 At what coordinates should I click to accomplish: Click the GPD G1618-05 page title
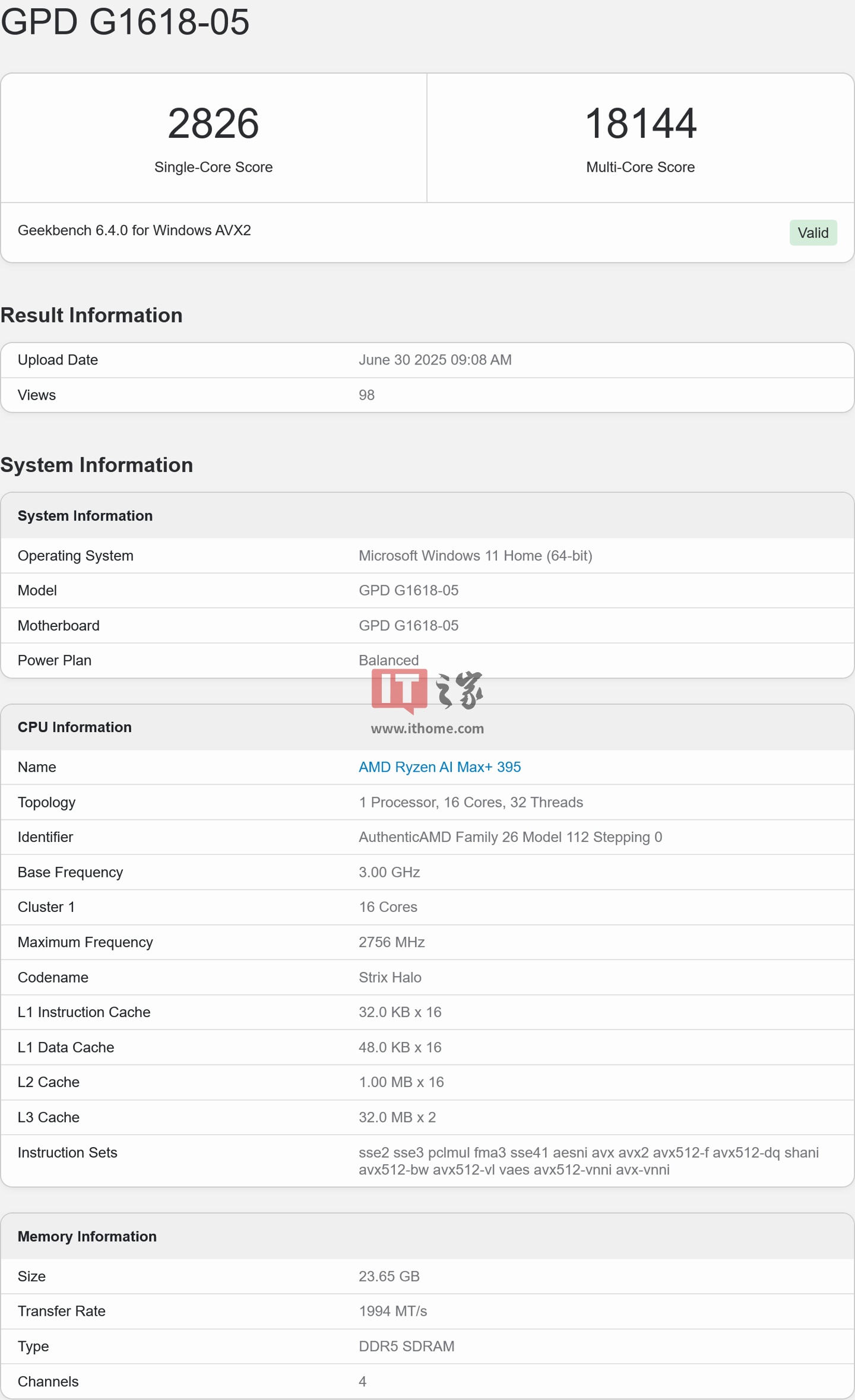tap(125, 22)
